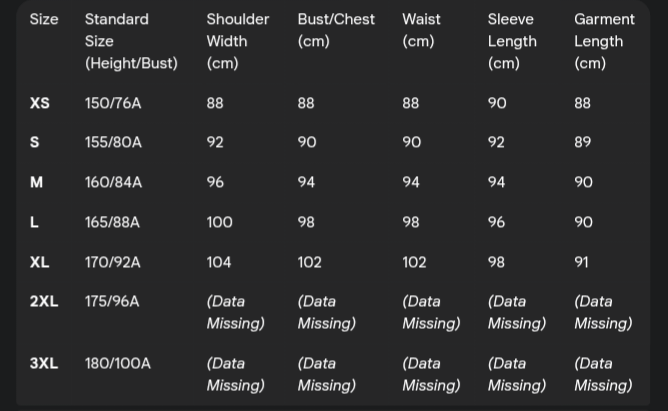Click the M size row label

pyautogui.click(x=37, y=182)
